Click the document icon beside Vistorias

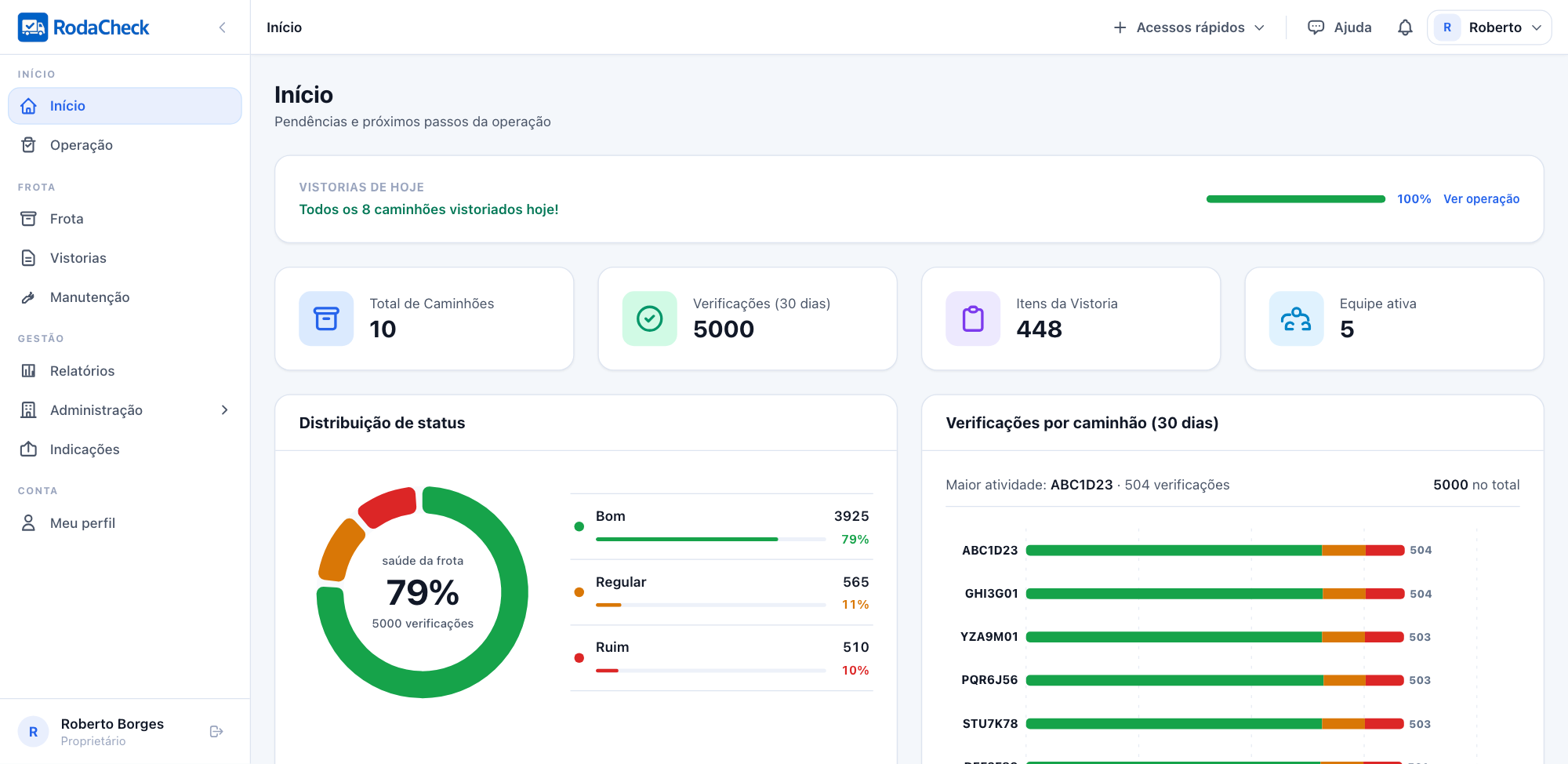pos(29,258)
